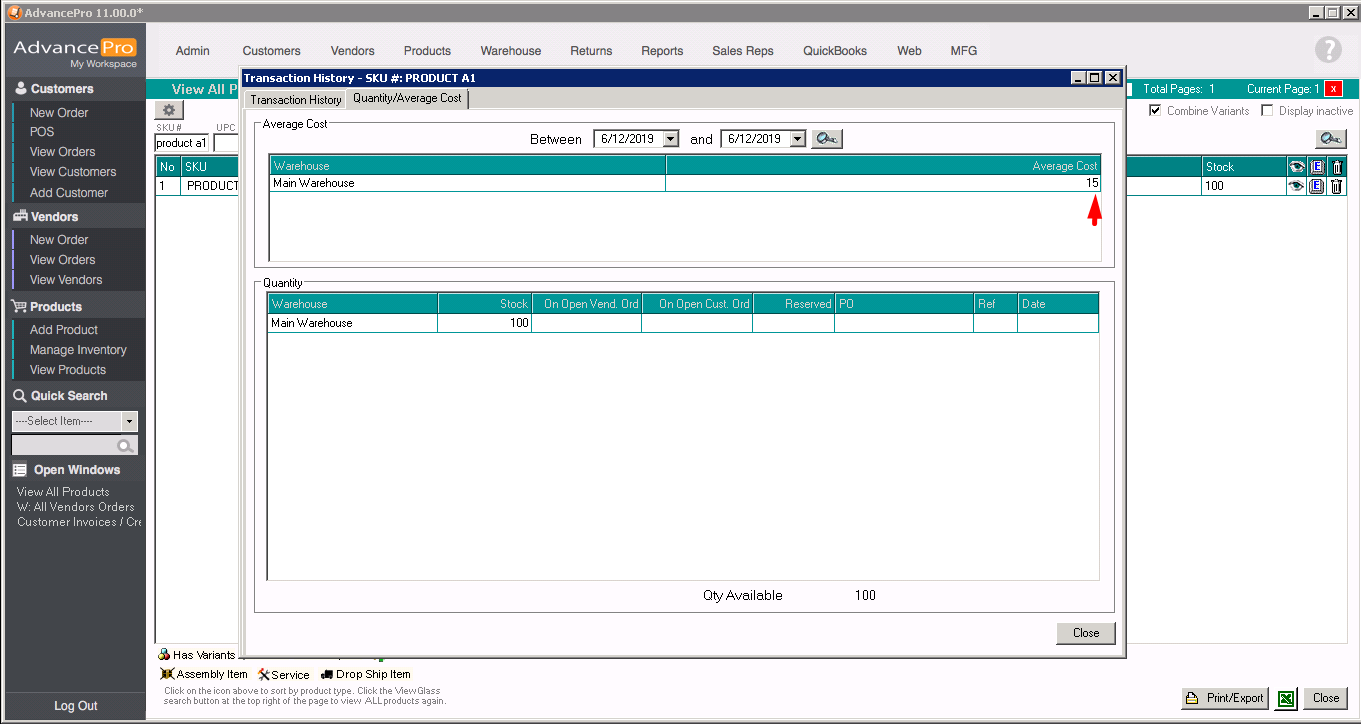Click Close button in Transaction History dialog
The width and height of the screenshot is (1361, 724).
1085,633
